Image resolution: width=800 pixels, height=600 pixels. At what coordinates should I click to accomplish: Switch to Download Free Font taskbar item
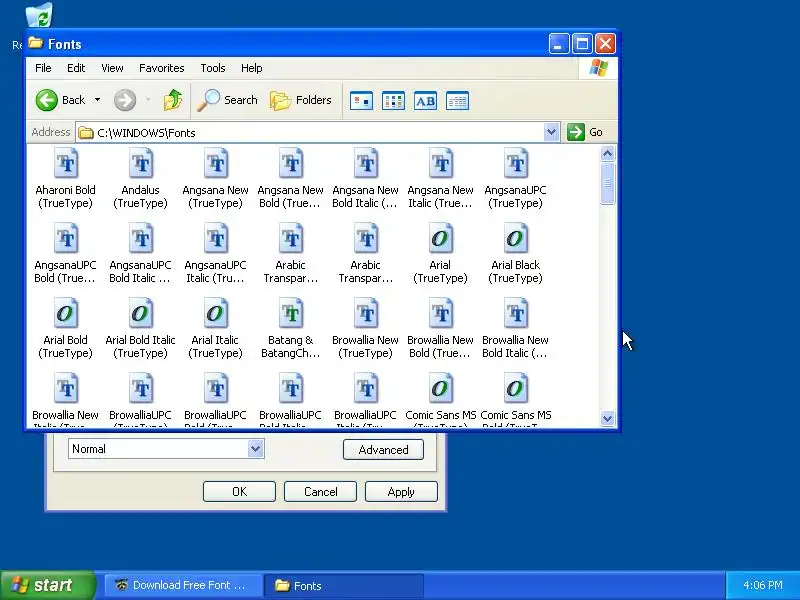(184, 585)
